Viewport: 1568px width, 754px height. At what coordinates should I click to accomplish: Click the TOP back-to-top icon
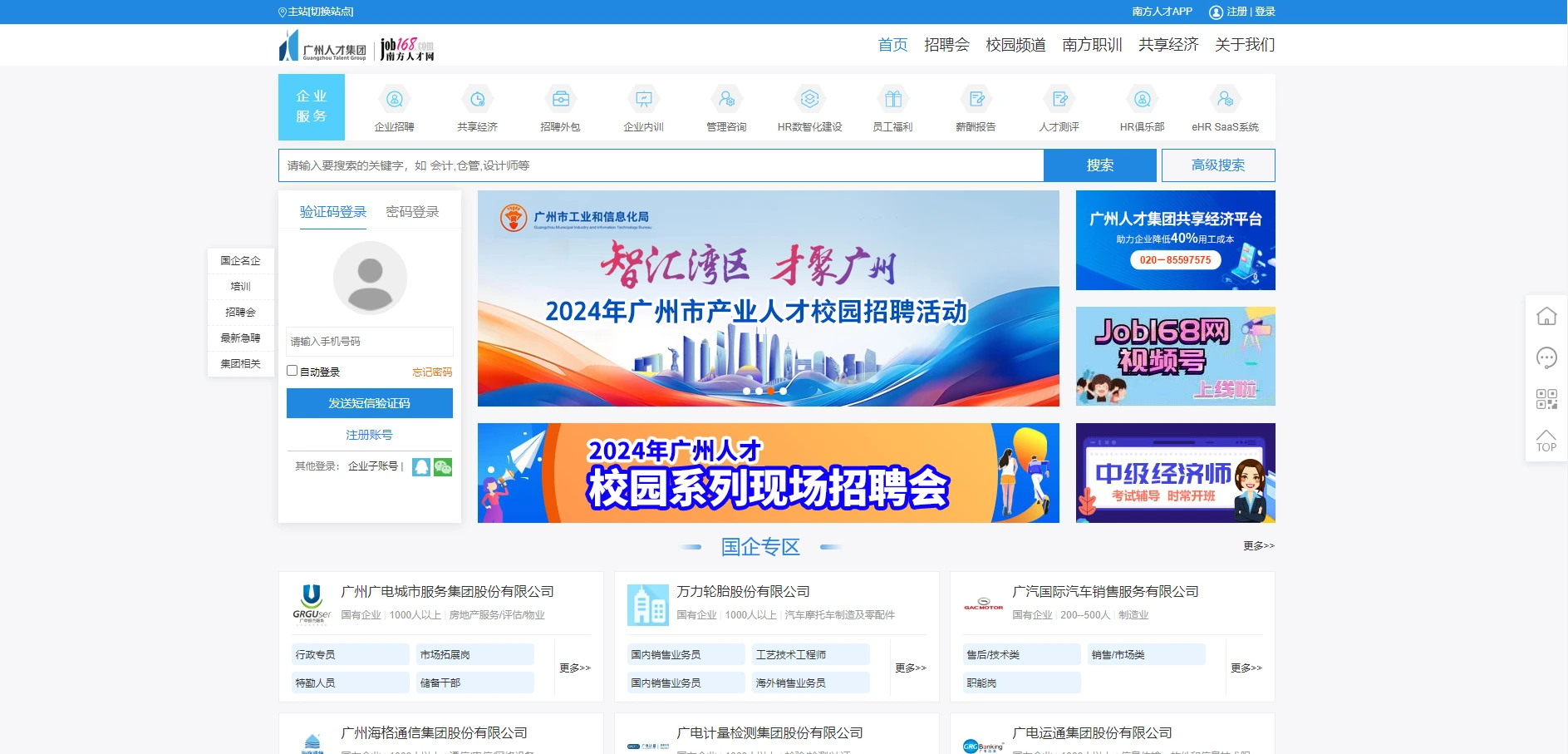click(1546, 441)
